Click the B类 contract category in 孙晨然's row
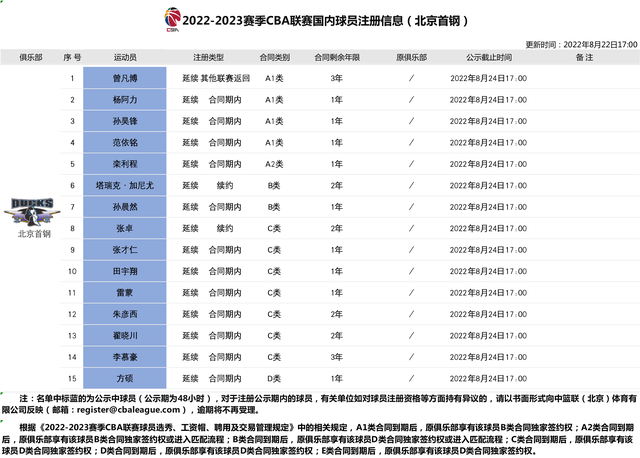 [274, 207]
